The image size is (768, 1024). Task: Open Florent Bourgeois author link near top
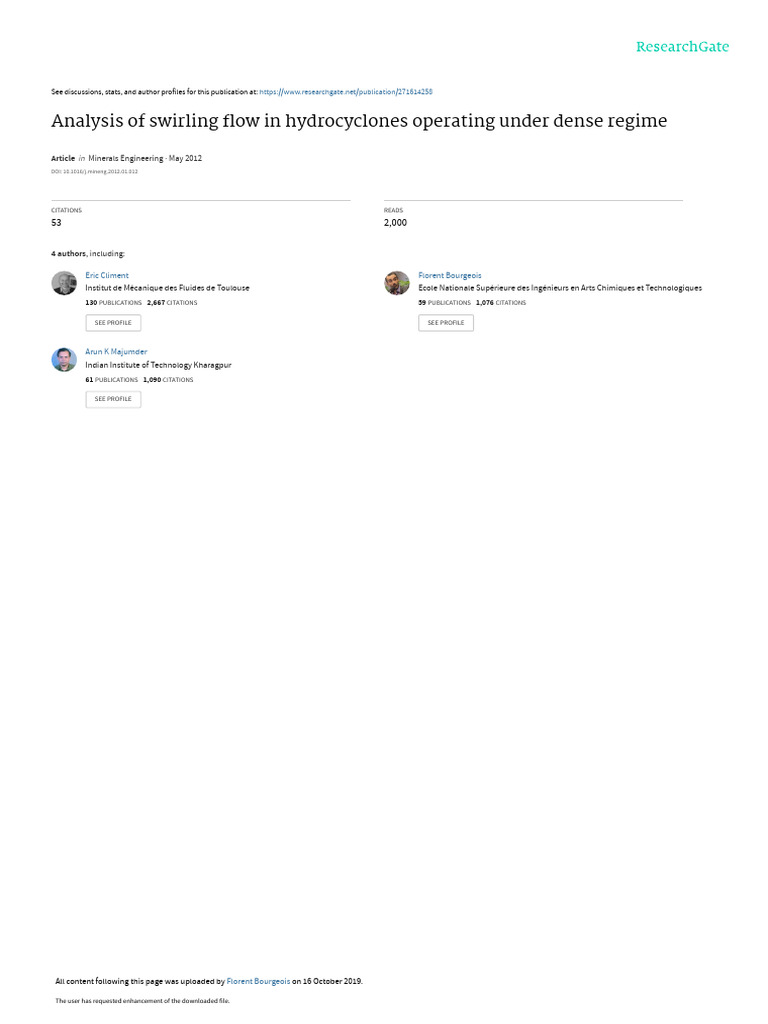[449, 276]
